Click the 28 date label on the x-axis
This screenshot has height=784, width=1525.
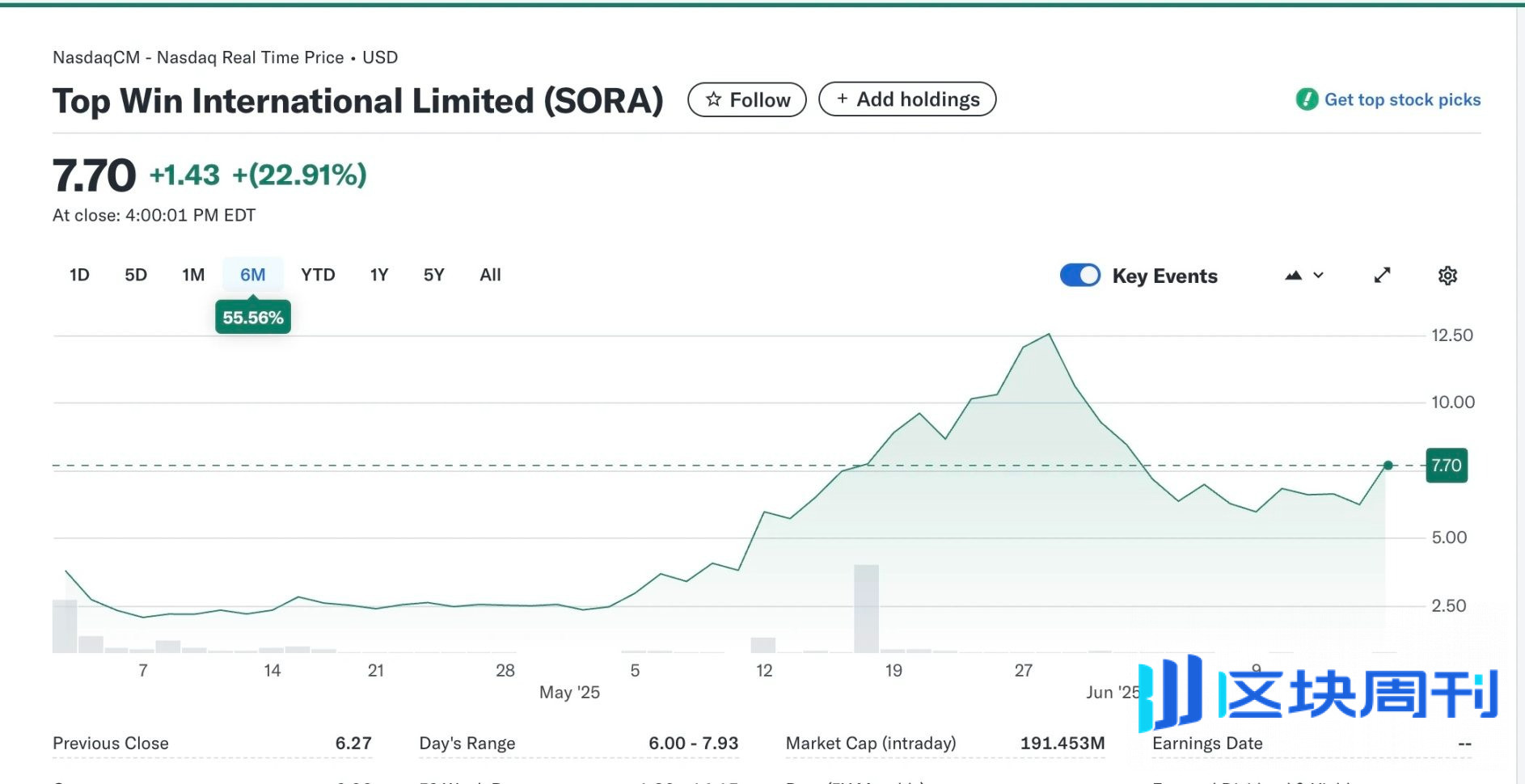click(505, 670)
